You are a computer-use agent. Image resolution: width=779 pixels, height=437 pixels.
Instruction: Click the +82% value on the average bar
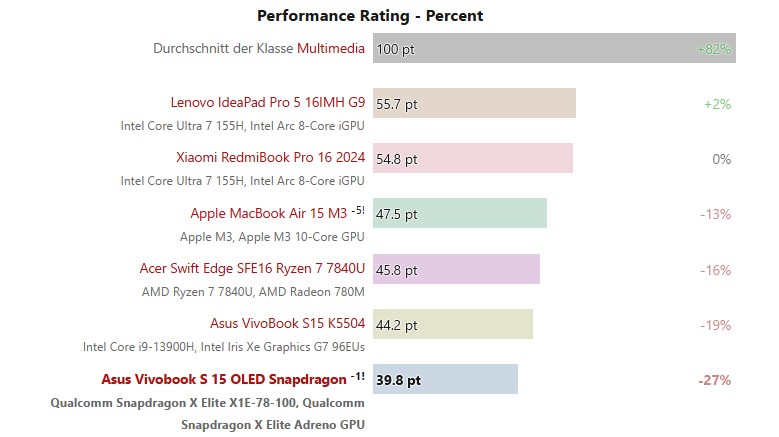point(714,48)
